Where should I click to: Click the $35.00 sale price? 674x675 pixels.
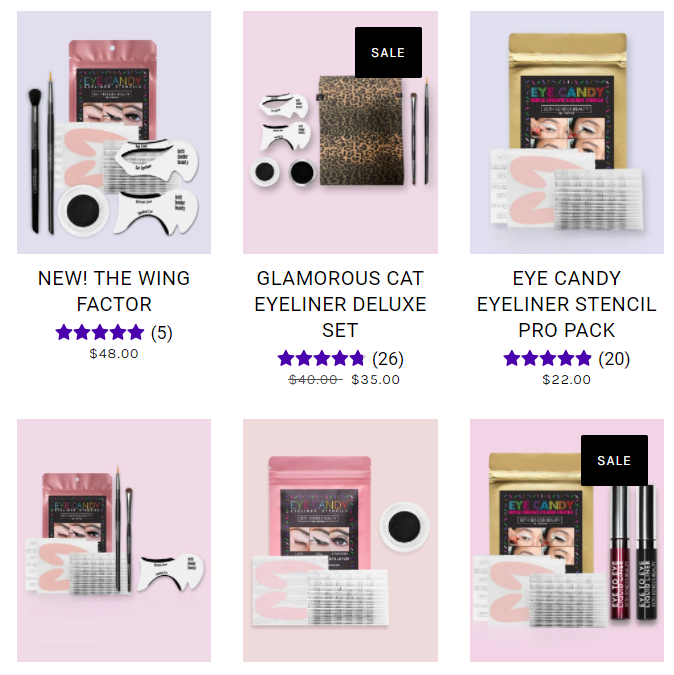[376, 380]
